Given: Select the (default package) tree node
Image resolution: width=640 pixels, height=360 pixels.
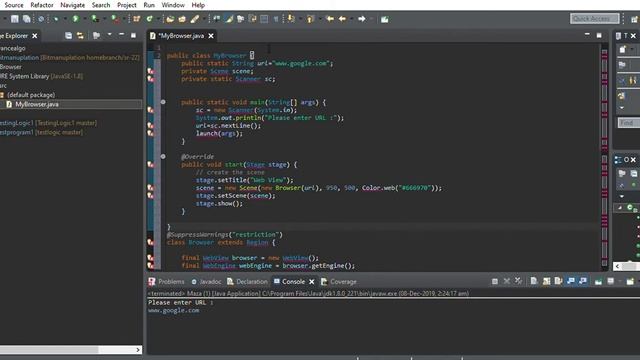Looking at the screenshot, I should (x=31, y=95).
